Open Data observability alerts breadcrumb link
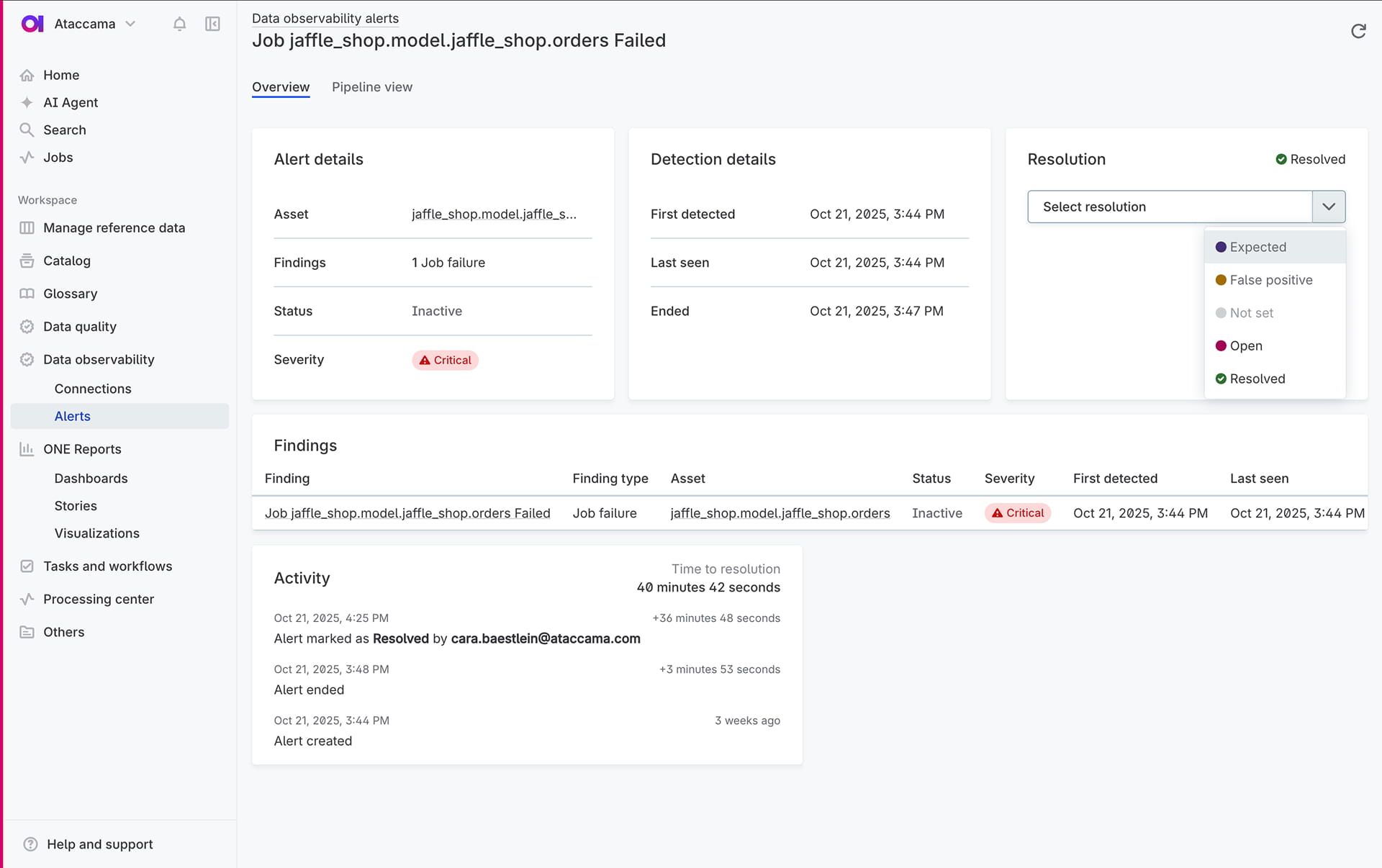Image resolution: width=1382 pixels, height=868 pixels. click(x=325, y=19)
